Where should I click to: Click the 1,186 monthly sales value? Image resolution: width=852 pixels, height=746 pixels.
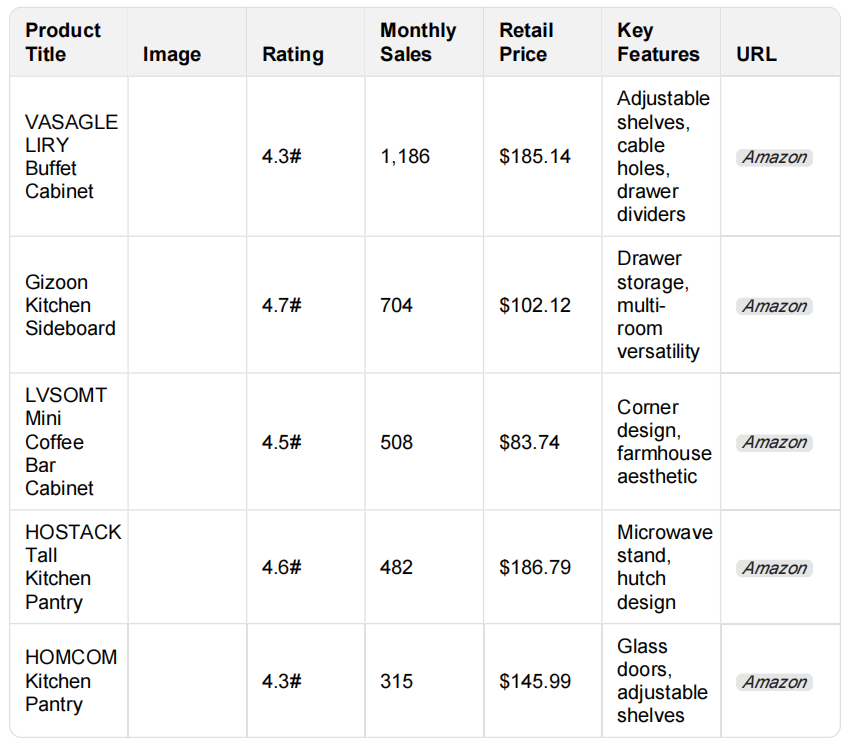405,156
